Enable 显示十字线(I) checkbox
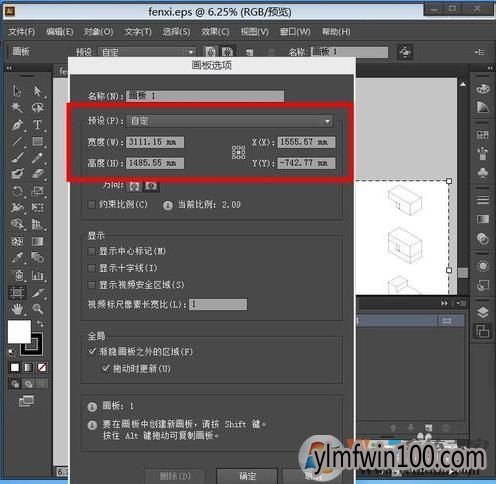 (91, 268)
